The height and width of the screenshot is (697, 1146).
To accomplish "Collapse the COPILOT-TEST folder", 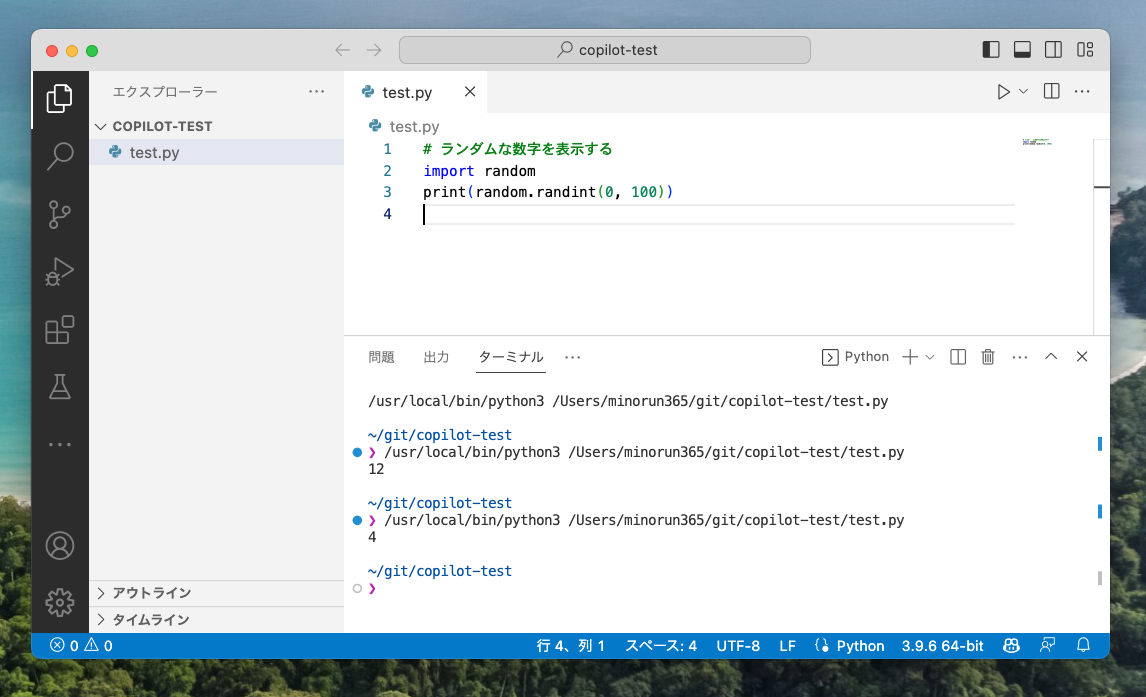I will point(100,126).
